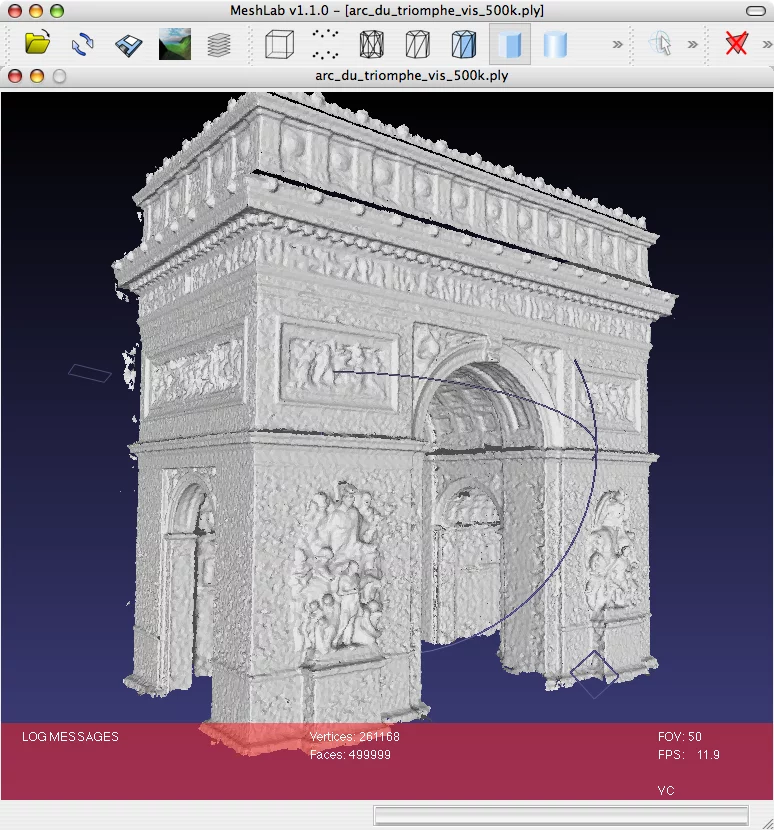Click the progress bar in status bar
Viewport: 774px width, 830px height.
[560, 815]
